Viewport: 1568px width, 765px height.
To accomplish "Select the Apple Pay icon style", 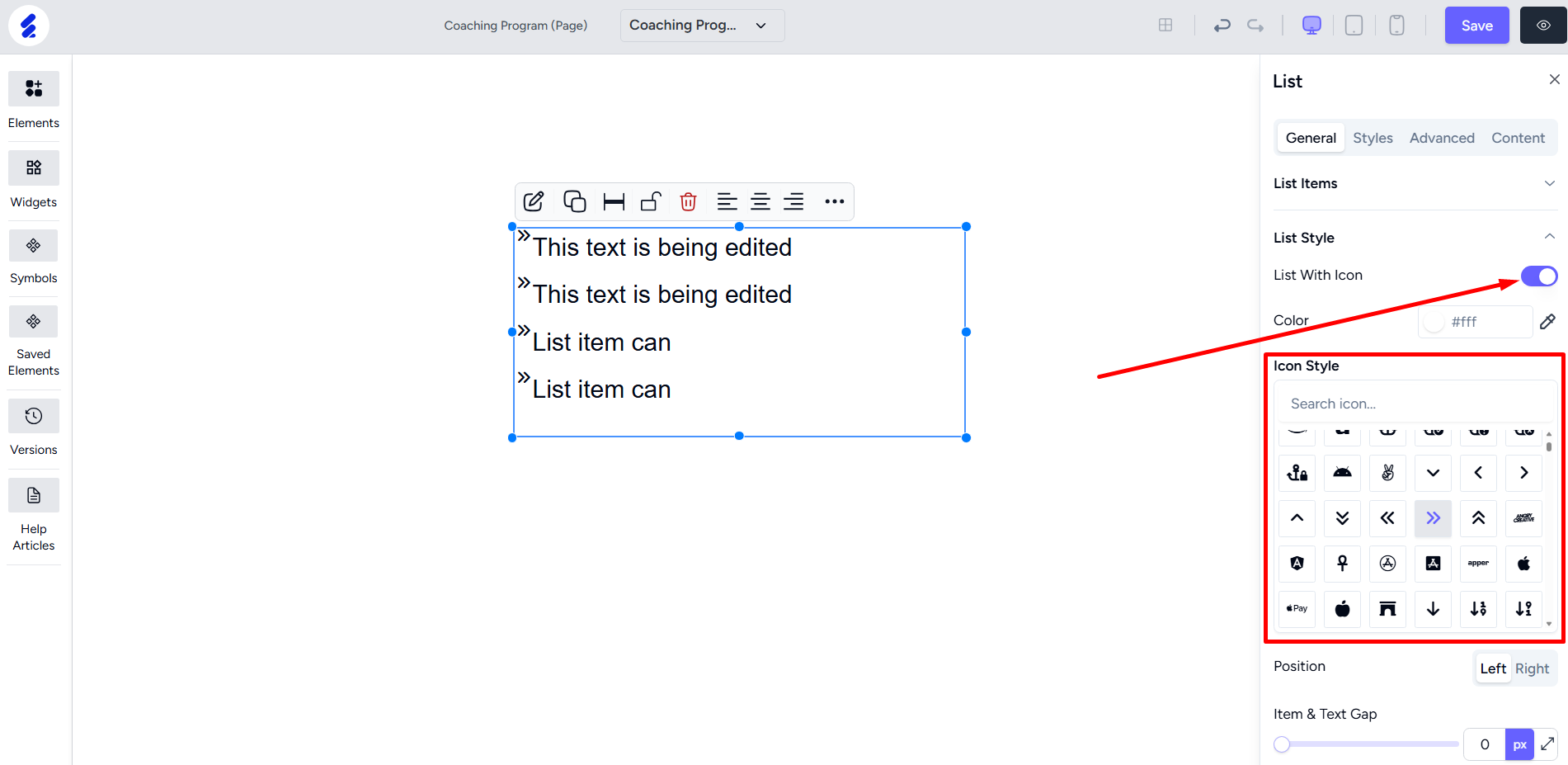I will click(x=1297, y=609).
